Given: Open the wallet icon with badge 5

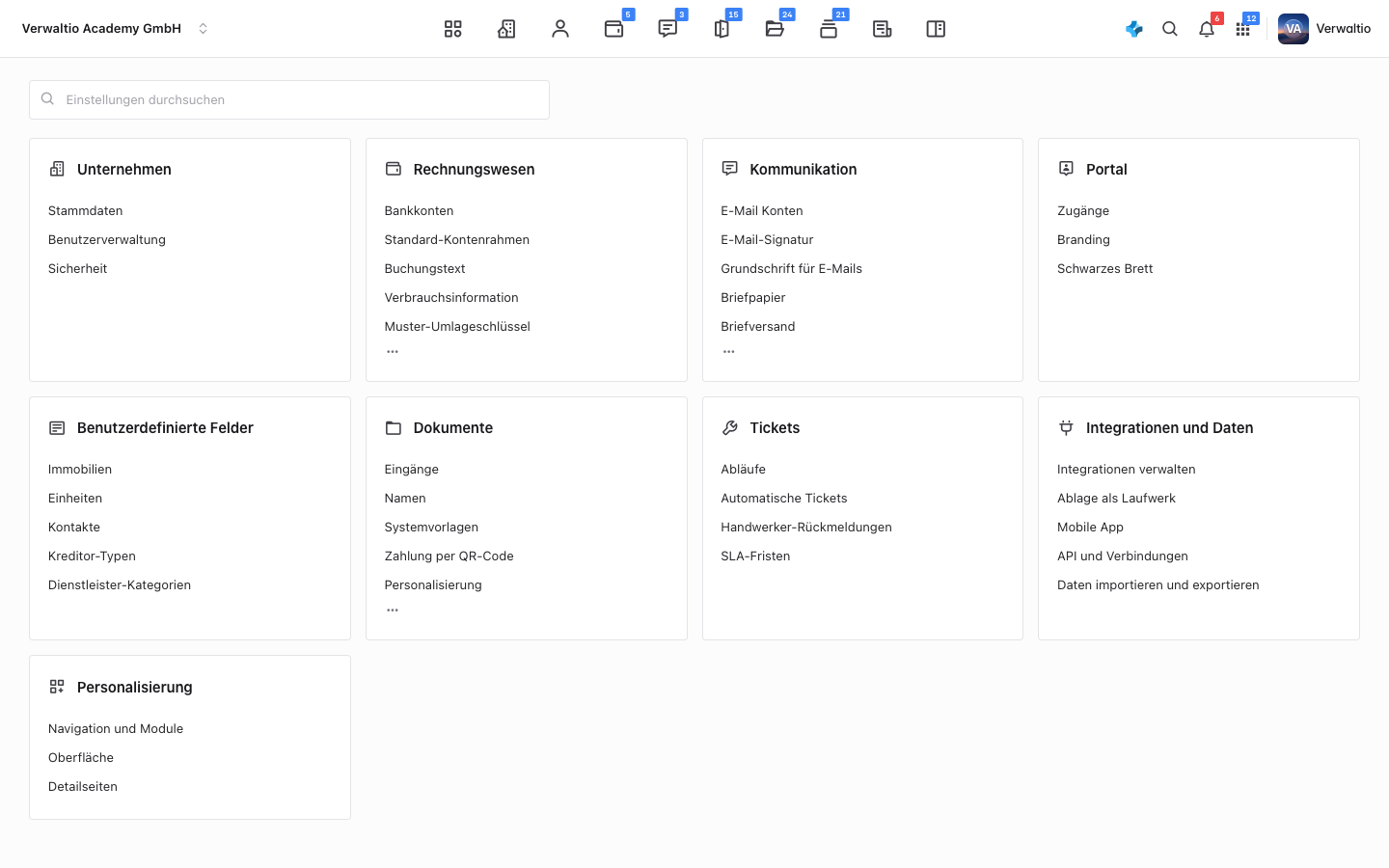Looking at the screenshot, I should tap(614, 29).
